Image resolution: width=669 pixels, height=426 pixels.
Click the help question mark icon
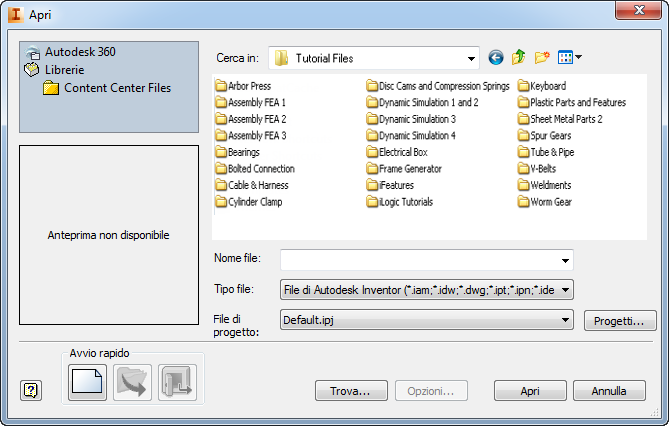tap(31, 390)
